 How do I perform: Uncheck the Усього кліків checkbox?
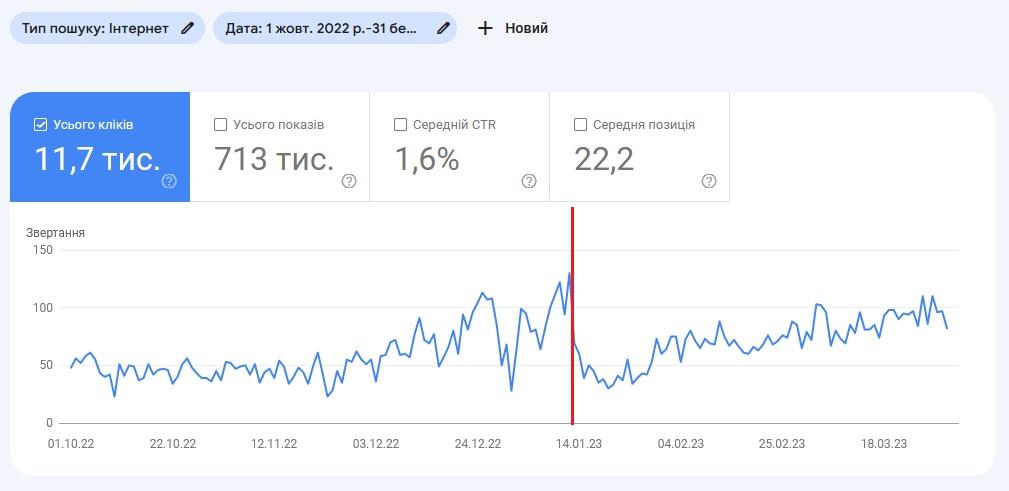pyautogui.click(x=40, y=125)
